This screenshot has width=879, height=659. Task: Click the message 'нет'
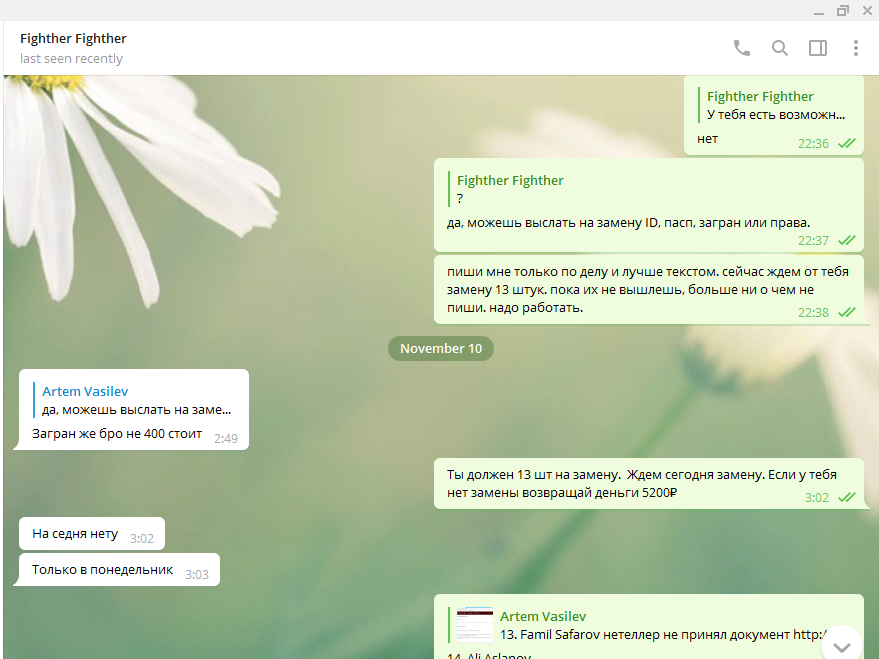[x=707, y=139]
